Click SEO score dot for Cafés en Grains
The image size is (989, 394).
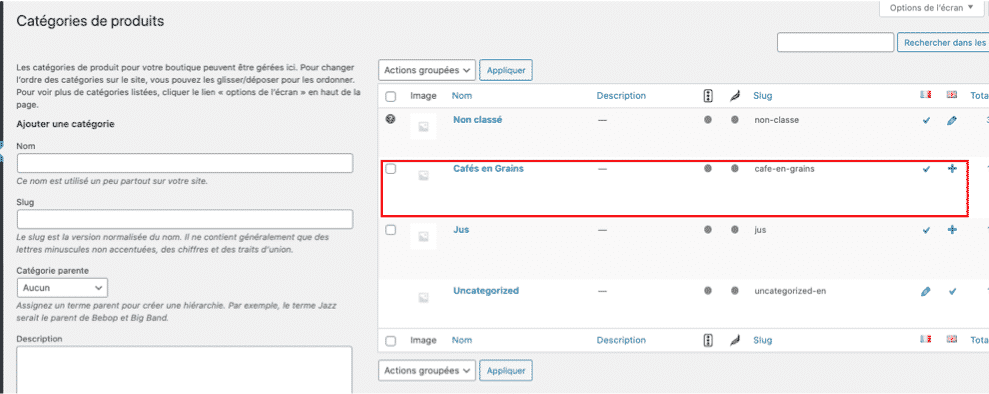pyautogui.click(x=708, y=169)
